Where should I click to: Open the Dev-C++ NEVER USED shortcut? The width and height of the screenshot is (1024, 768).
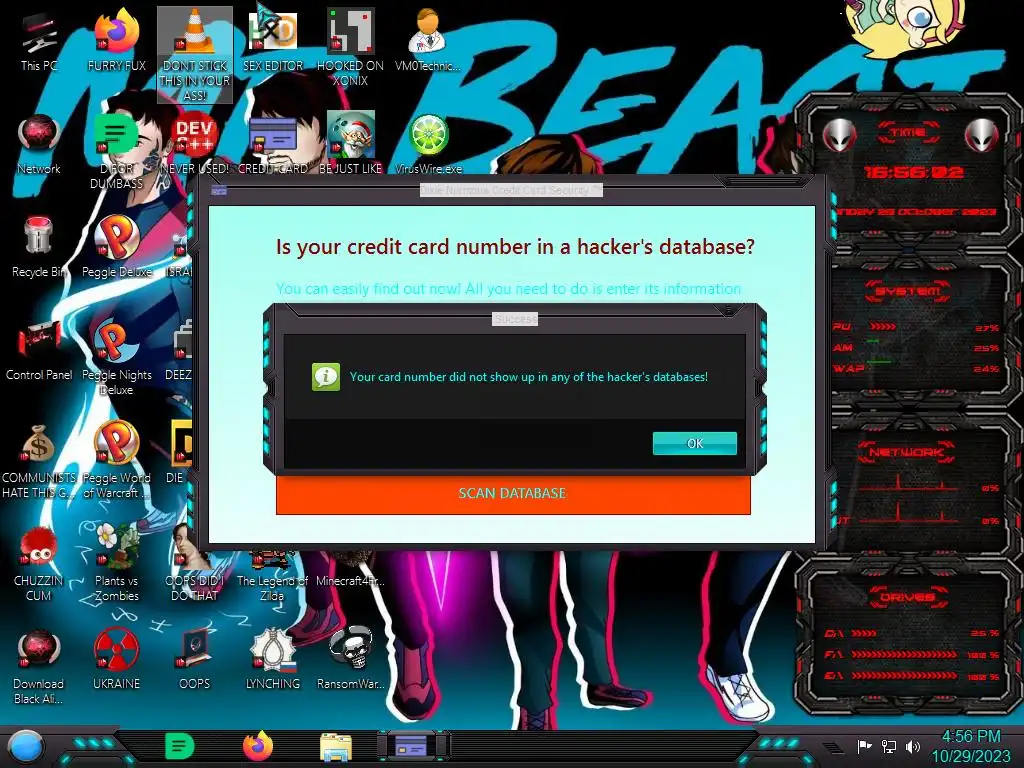coord(195,144)
